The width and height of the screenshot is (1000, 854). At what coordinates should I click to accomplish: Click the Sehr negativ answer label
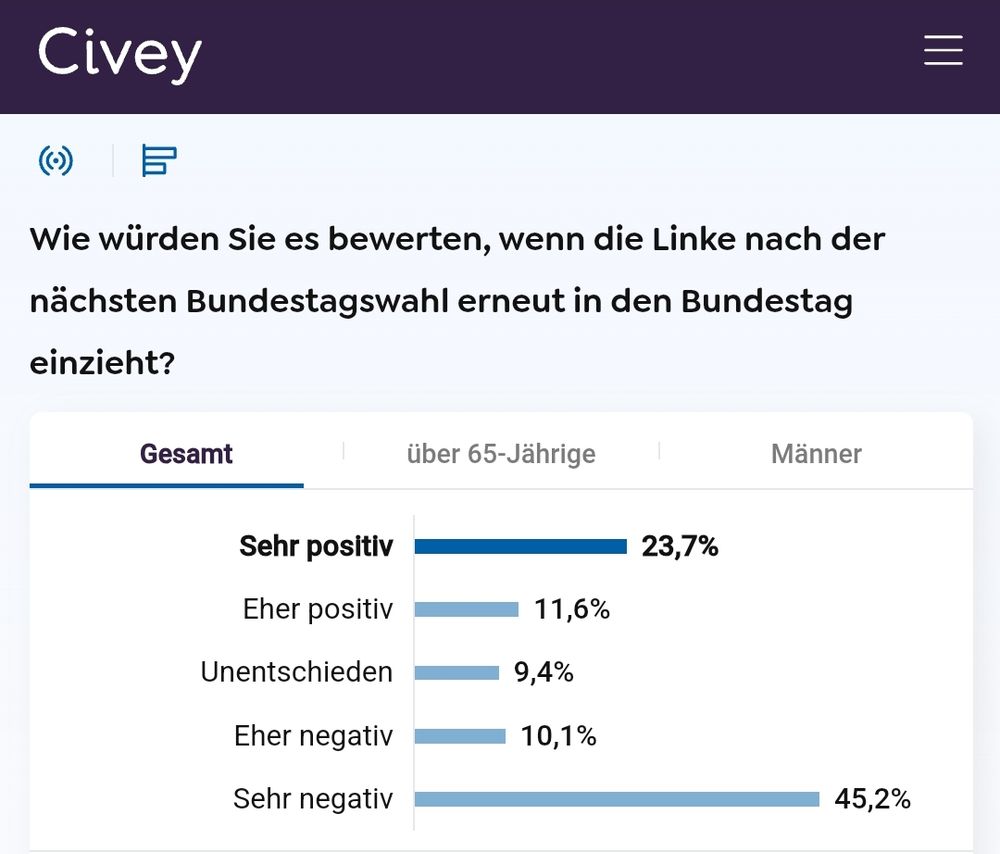pyautogui.click(x=313, y=799)
